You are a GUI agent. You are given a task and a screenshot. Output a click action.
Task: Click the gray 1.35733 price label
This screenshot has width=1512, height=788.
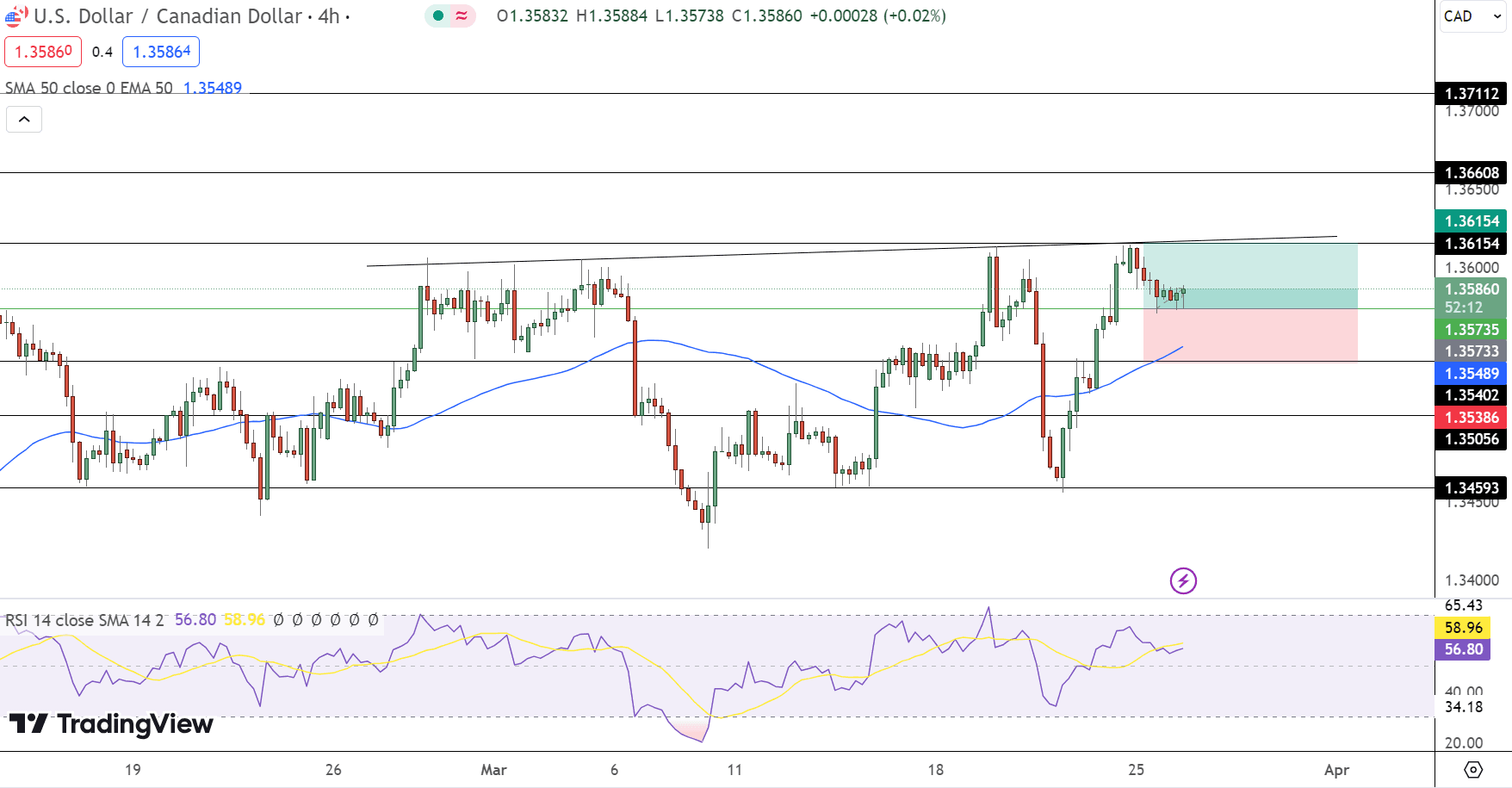(x=1471, y=351)
